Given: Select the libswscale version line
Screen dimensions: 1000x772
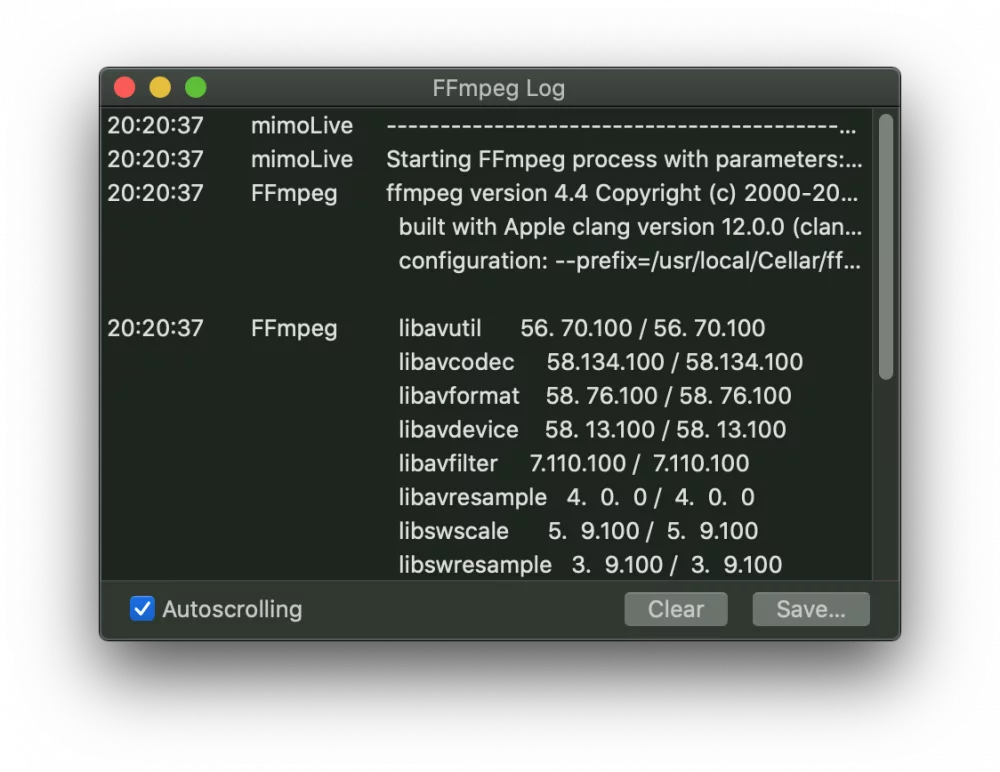Looking at the screenshot, I should (x=578, y=531).
